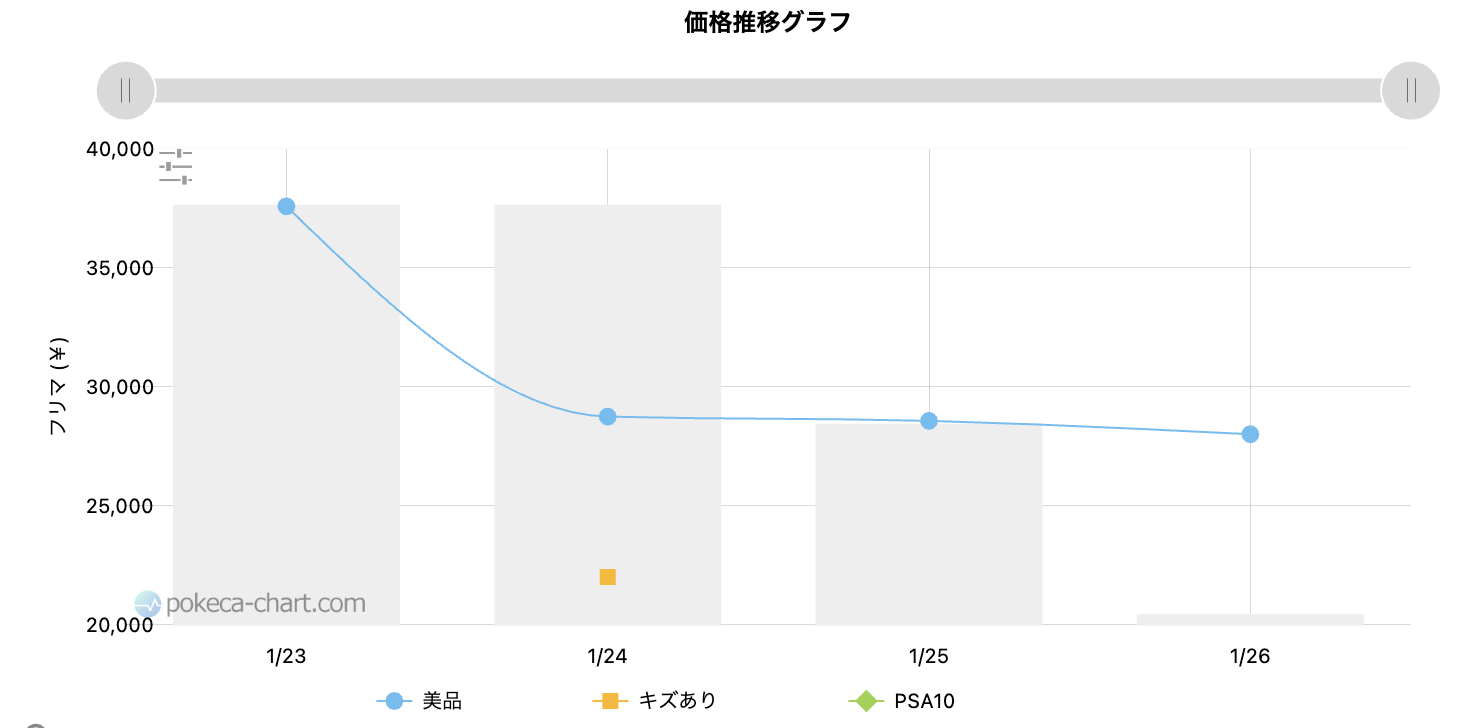Viewport: 1484px width, 728px height.
Task: Toggle the 美品 legend series
Action: 420,701
